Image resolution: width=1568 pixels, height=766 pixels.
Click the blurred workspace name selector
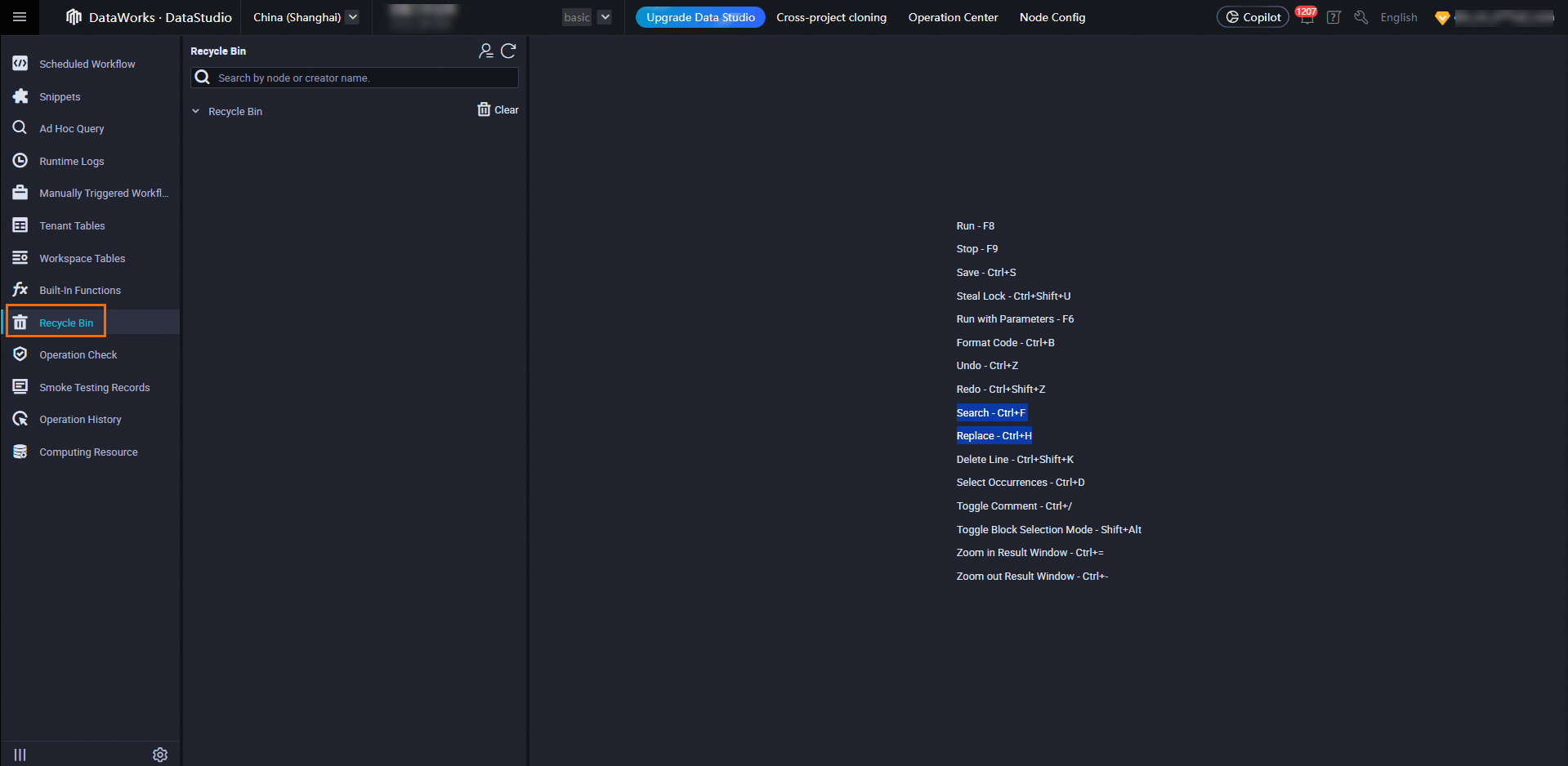click(423, 17)
